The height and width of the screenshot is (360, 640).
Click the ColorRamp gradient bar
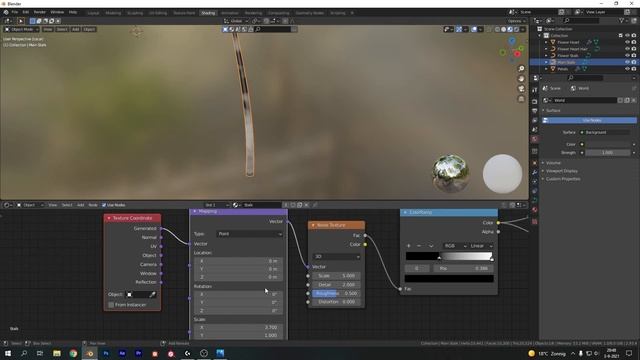click(x=449, y=256)
